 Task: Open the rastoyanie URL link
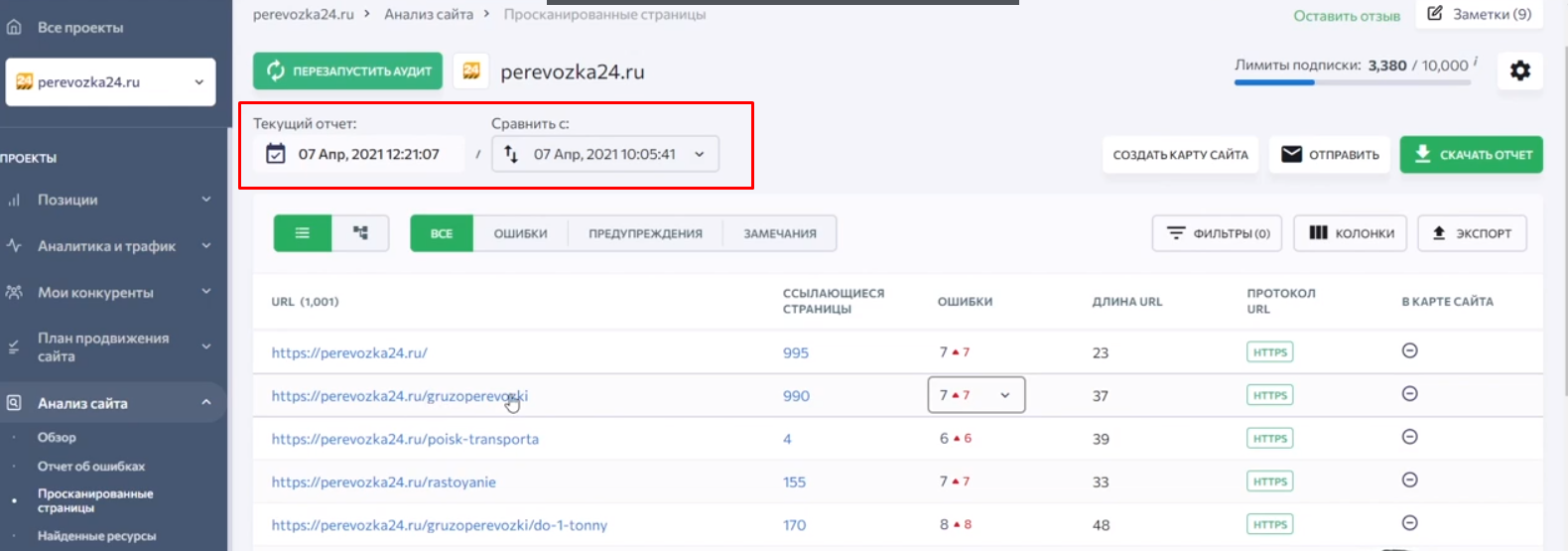coord(383,482)
